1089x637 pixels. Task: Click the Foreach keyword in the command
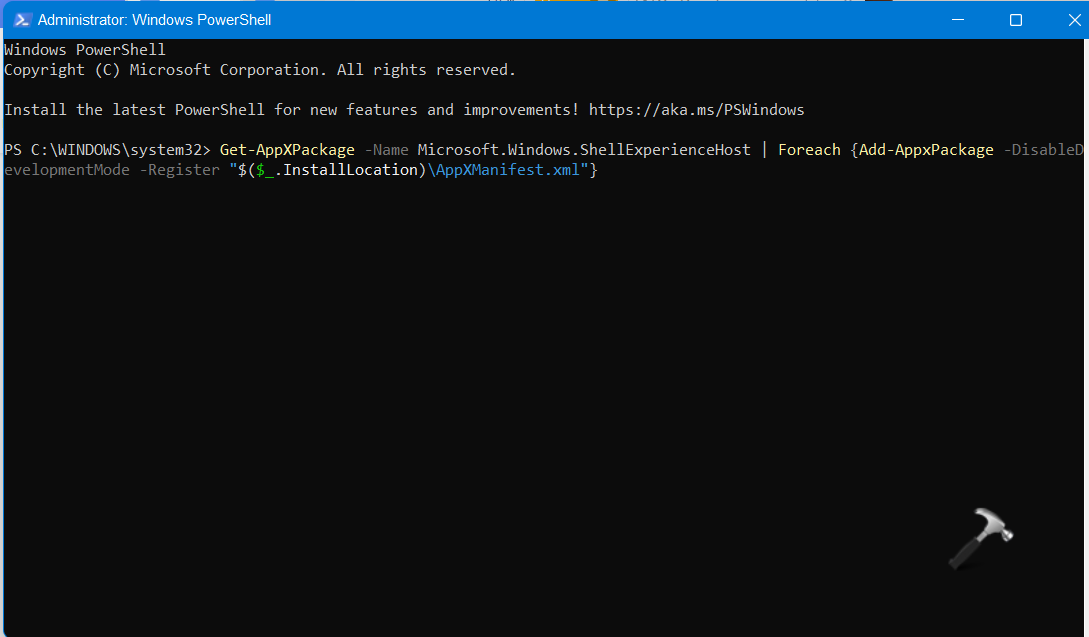click(809, 150)
